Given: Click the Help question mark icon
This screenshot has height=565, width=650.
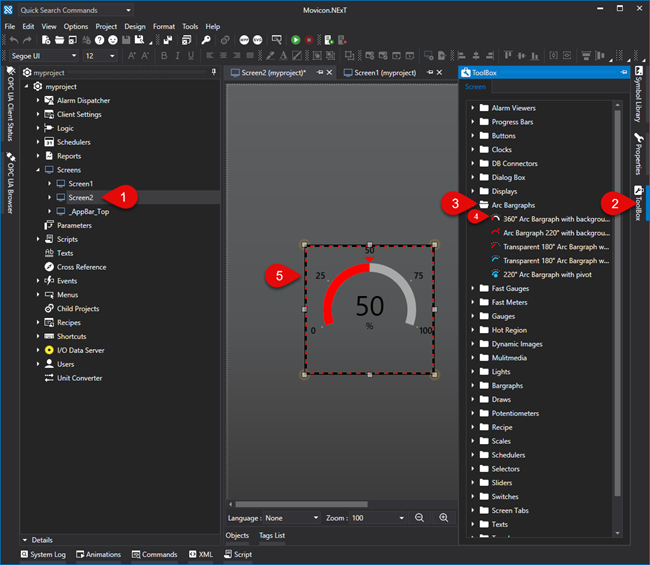Looking at the screenshot, I should click(99, 40).
